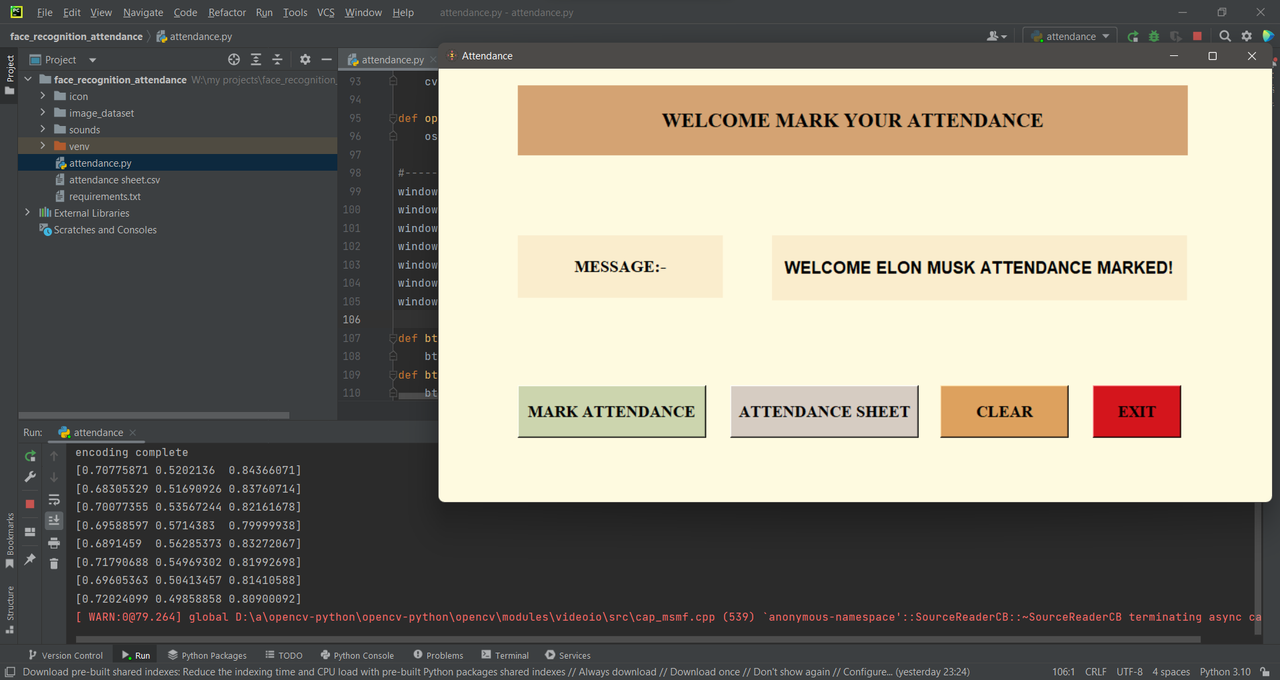The image size is (1280, 680).
Task: Close the attendance Run tab
Action: tap(132, 433)
